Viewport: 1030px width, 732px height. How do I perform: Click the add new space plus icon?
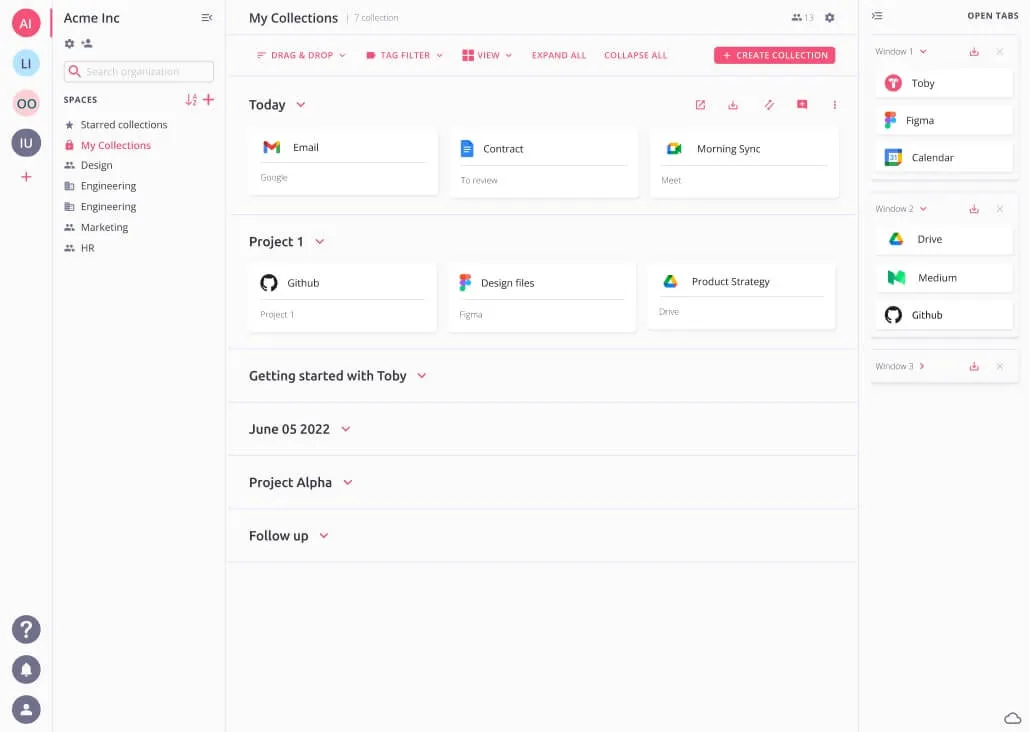[x=208, y=100]
